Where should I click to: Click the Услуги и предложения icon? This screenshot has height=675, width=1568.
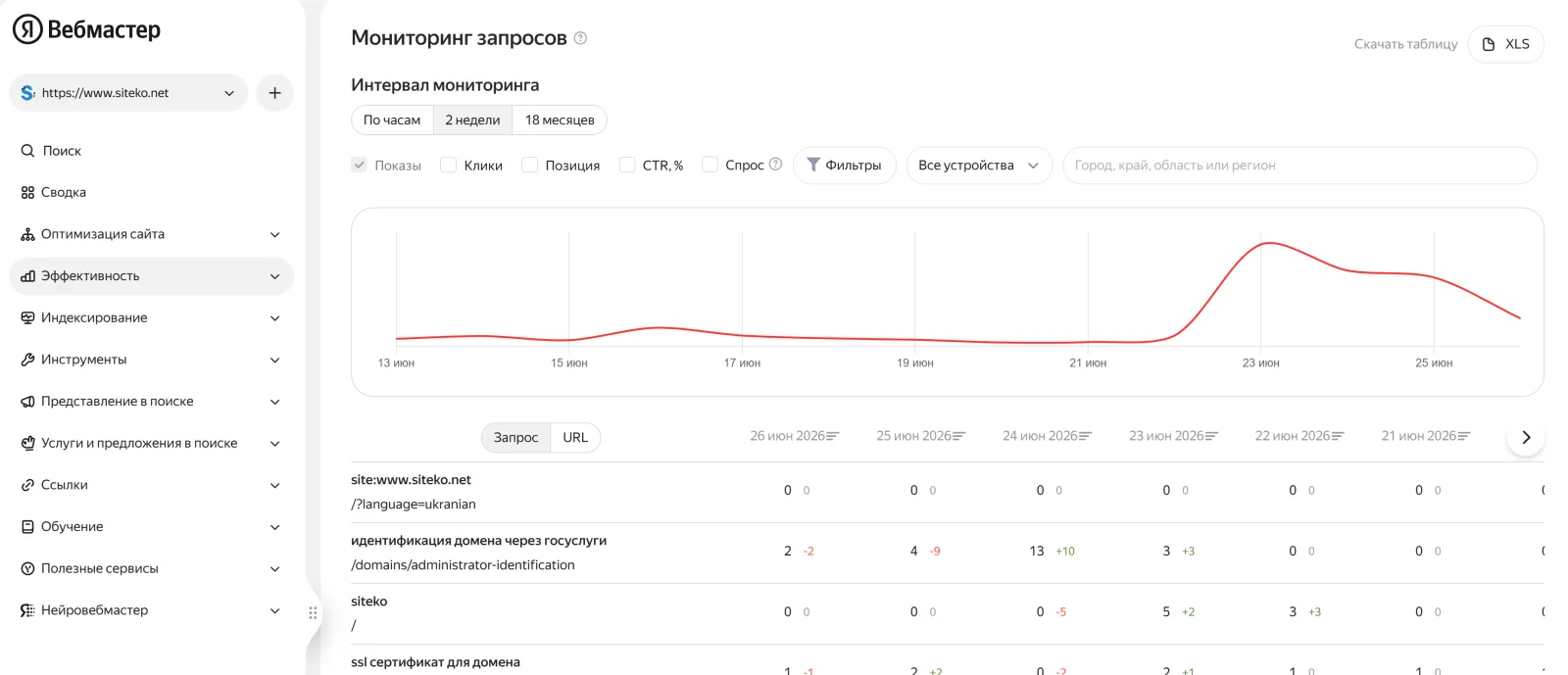tap(27, 444)
